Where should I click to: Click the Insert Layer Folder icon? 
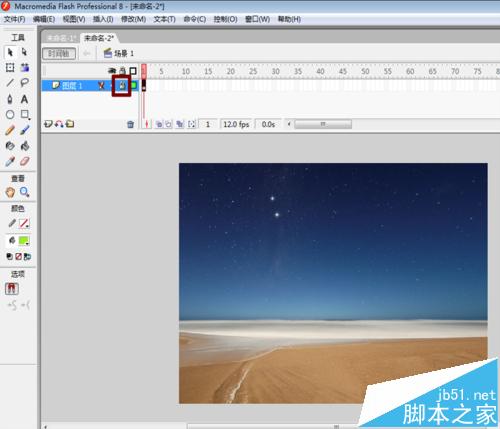70,124
